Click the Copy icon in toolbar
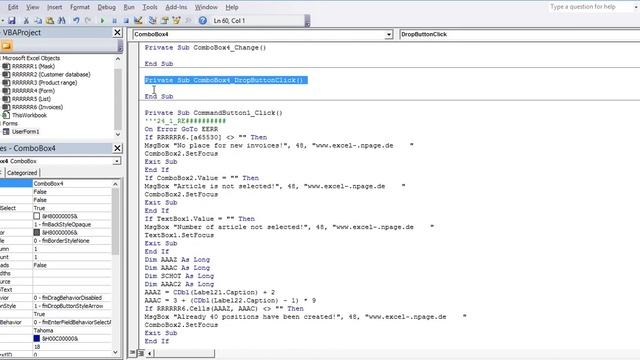The height and width of the screenshot is (360, 640). [38, 20]
